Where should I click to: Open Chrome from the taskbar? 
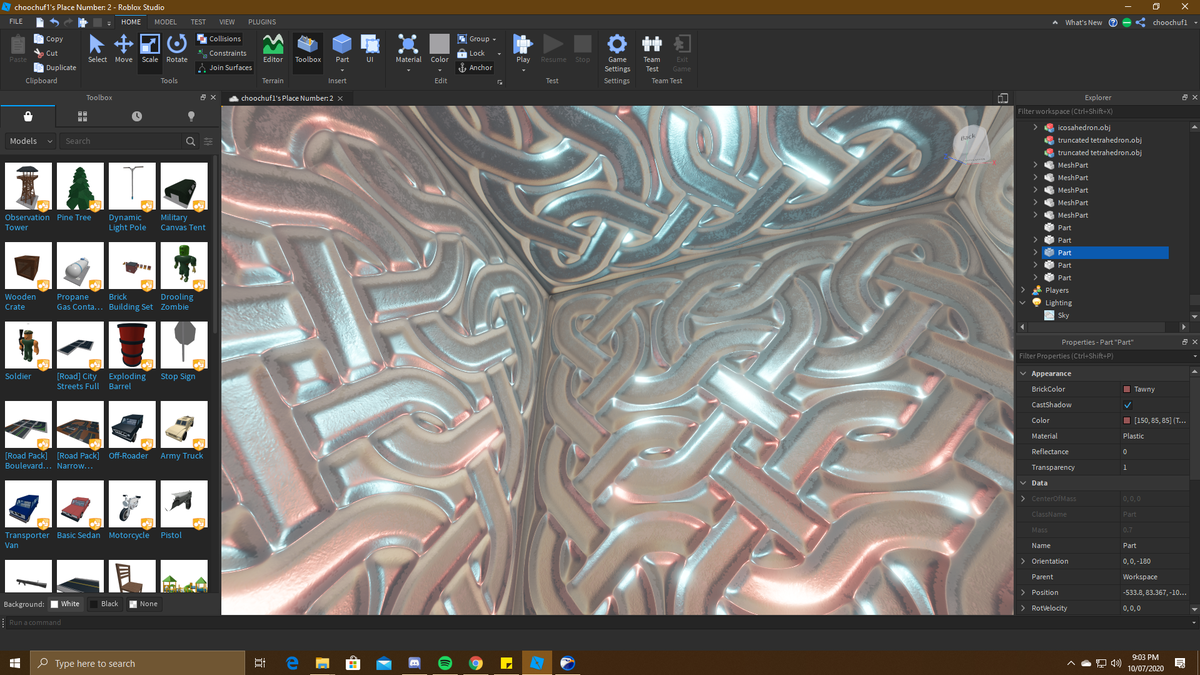pos(476,663)
